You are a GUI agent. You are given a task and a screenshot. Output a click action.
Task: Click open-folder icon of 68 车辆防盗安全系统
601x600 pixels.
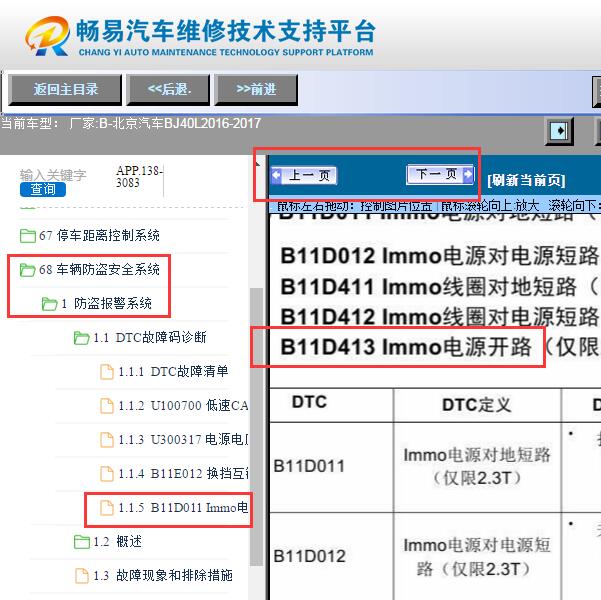(x=28, y=270)
